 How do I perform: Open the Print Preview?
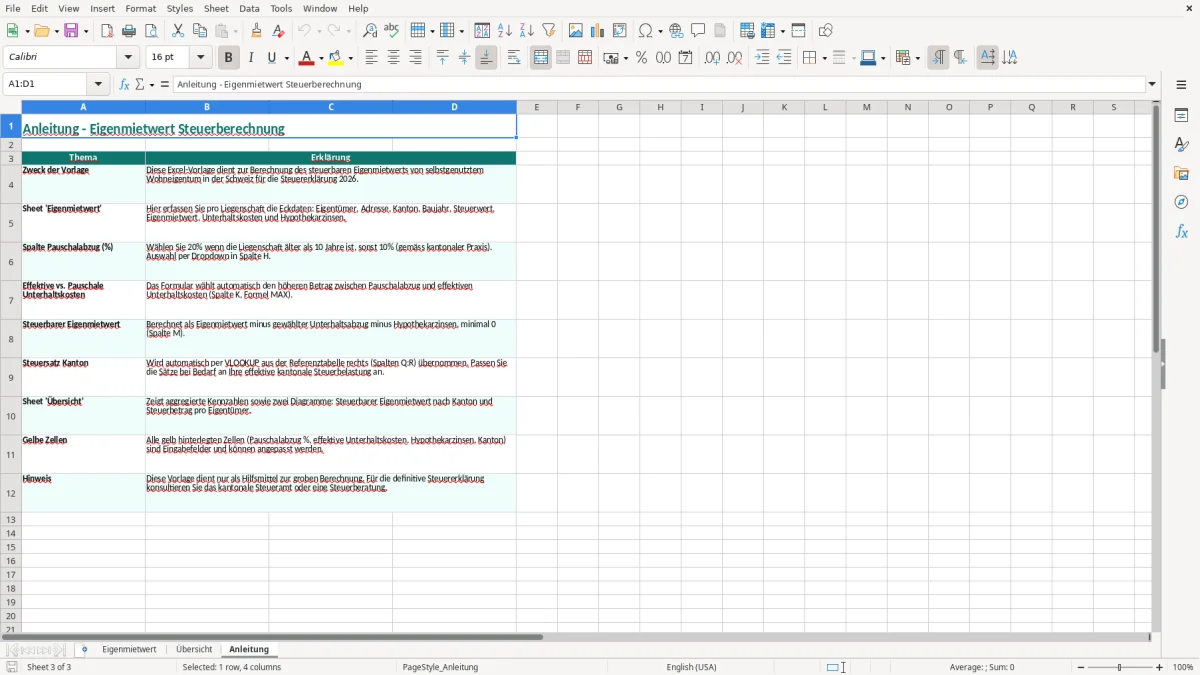tap(151, 31)
